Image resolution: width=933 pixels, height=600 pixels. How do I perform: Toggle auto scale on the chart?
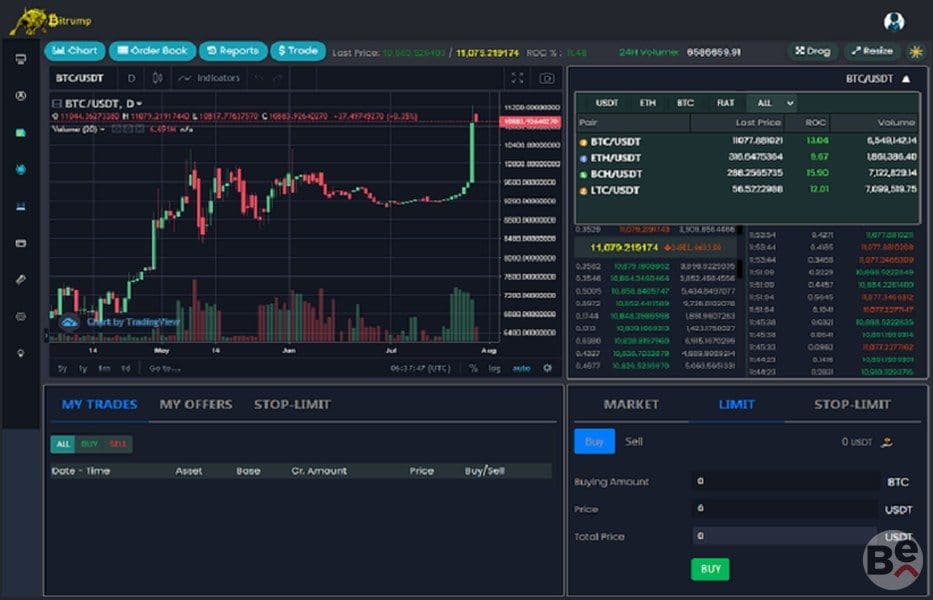click(x=521, y=368)
